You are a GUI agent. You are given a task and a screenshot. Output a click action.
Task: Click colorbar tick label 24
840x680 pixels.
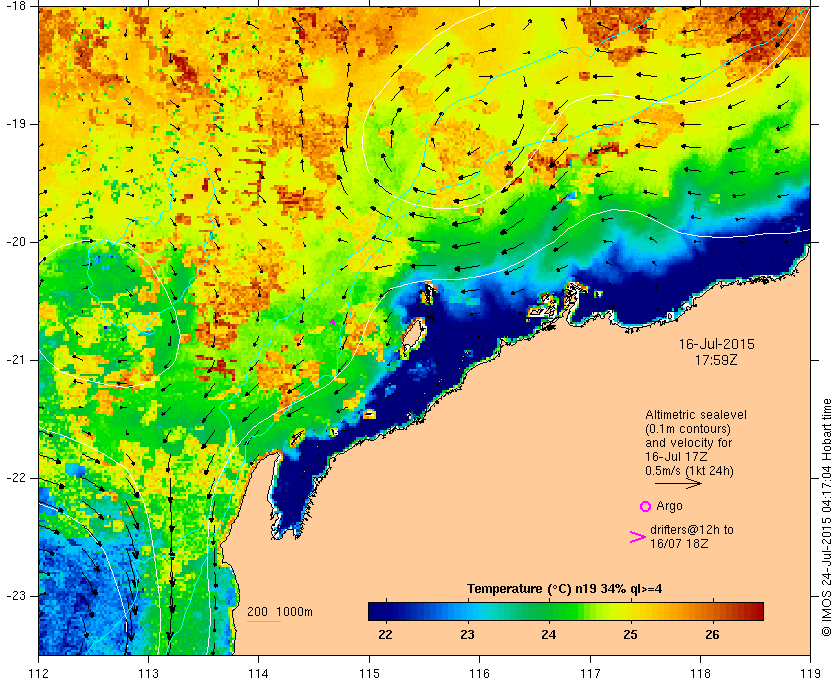click(x=549, y=635)
